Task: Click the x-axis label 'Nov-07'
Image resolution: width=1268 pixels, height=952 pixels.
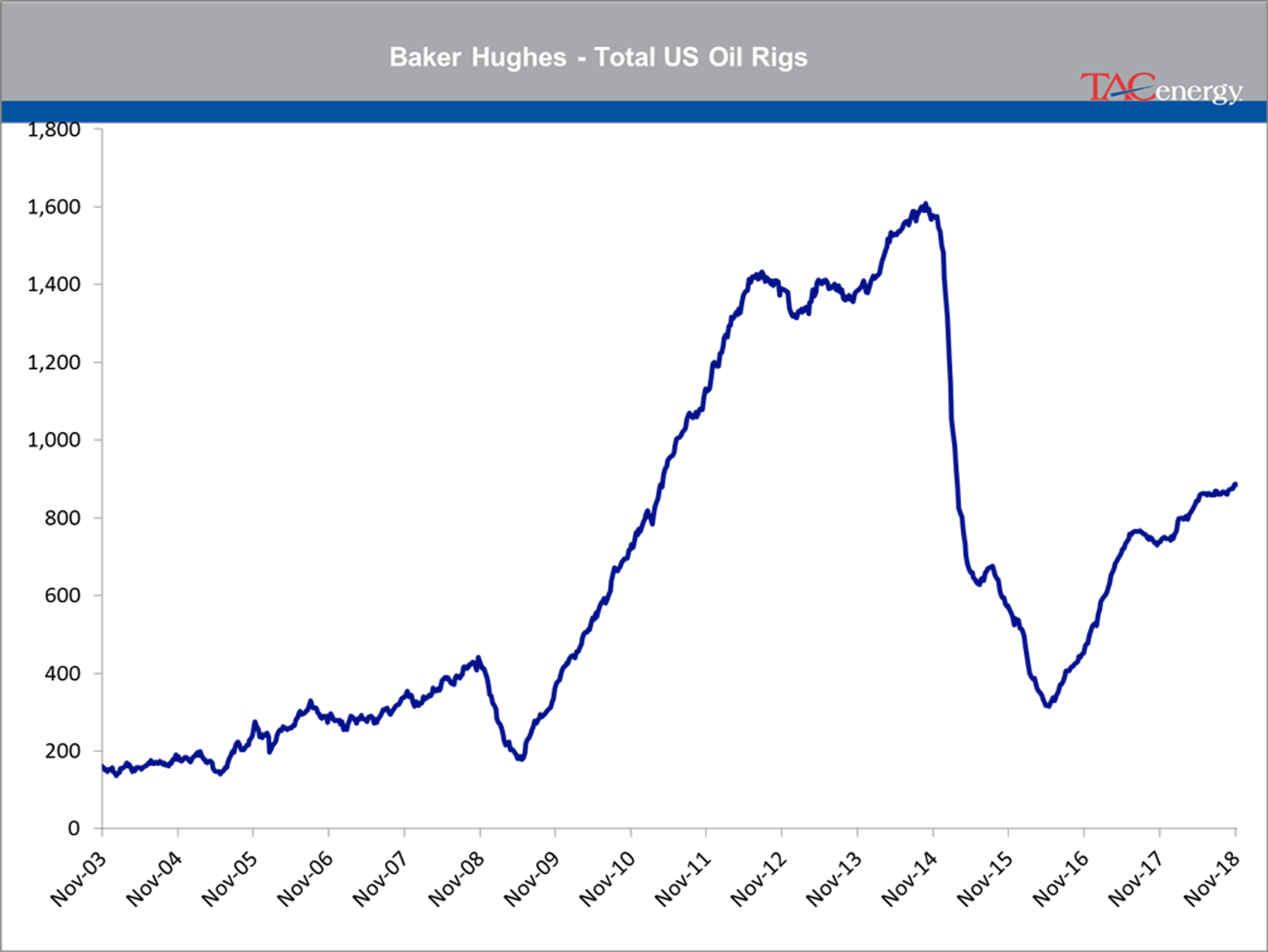Action: [380, 879]
